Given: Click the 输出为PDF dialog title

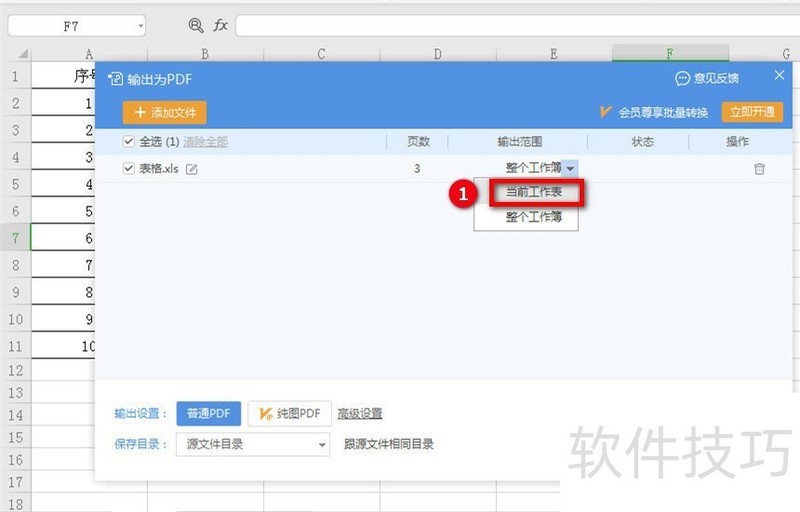Looking at the screenshot, I should click(x=160, y=80).
